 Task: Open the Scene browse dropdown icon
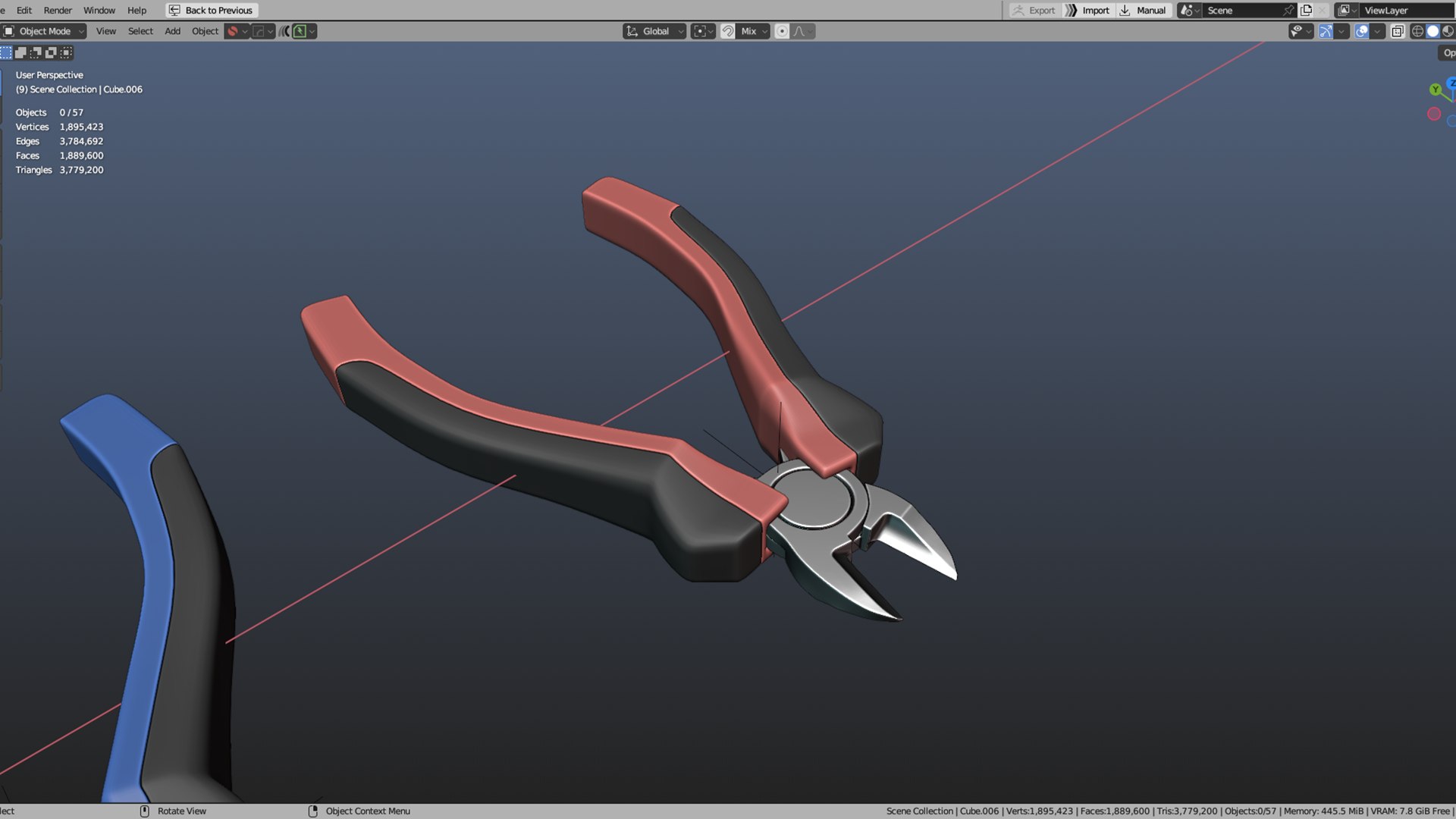coord(1189,11)
